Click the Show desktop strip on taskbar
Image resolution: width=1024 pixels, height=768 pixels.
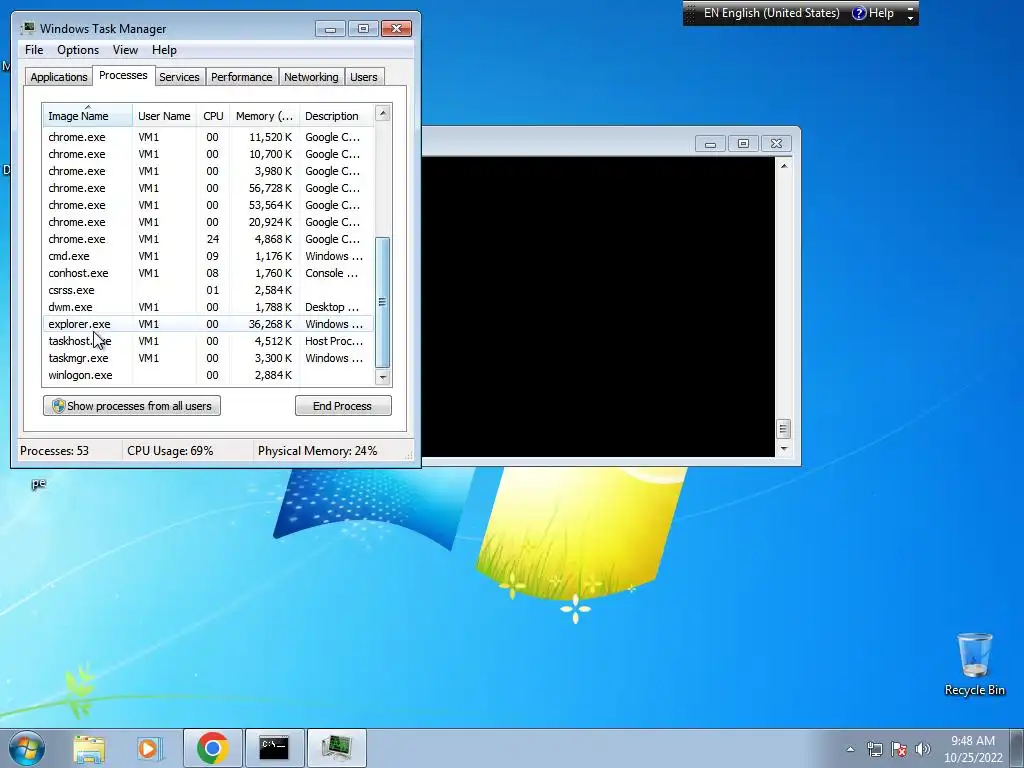point(1019,748)
